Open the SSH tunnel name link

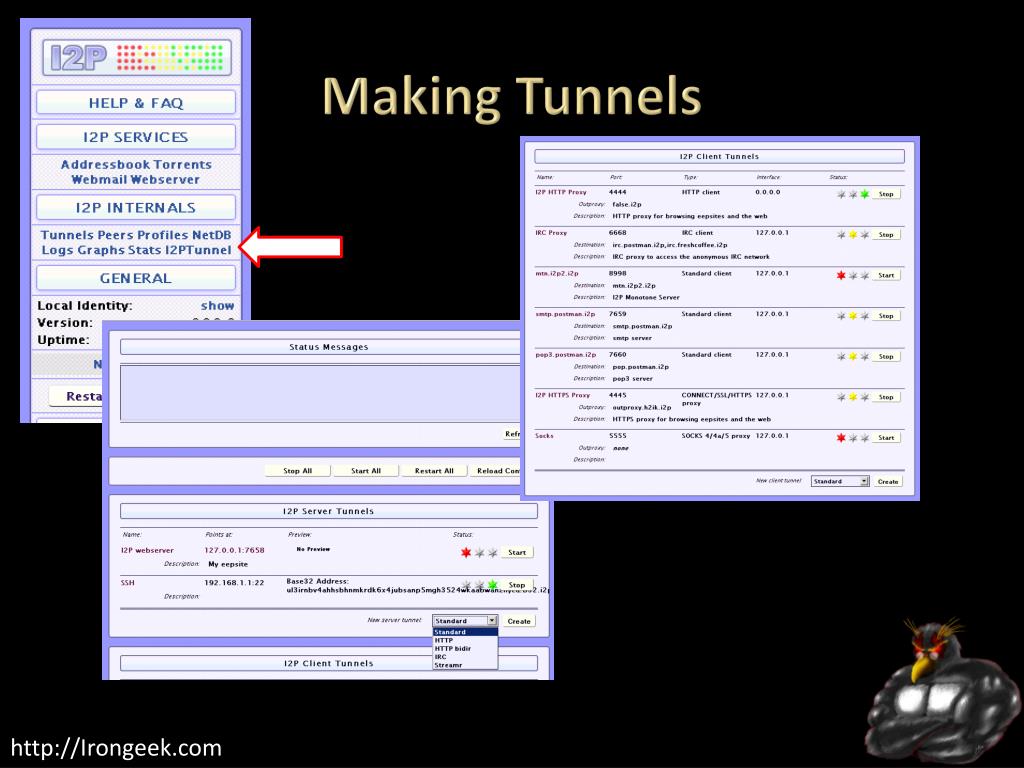point(127,583)
